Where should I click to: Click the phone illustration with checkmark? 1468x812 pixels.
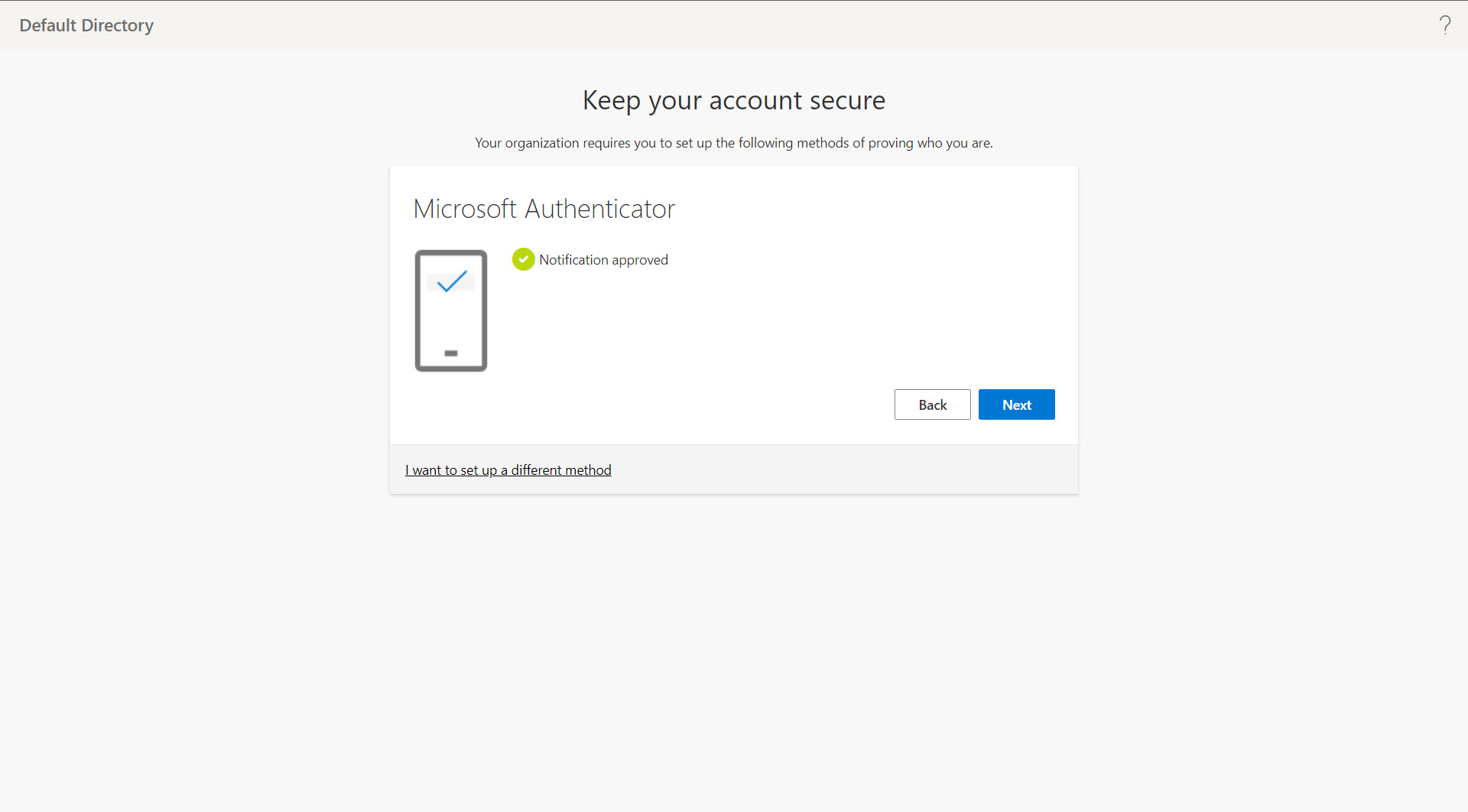pos(451,310)
